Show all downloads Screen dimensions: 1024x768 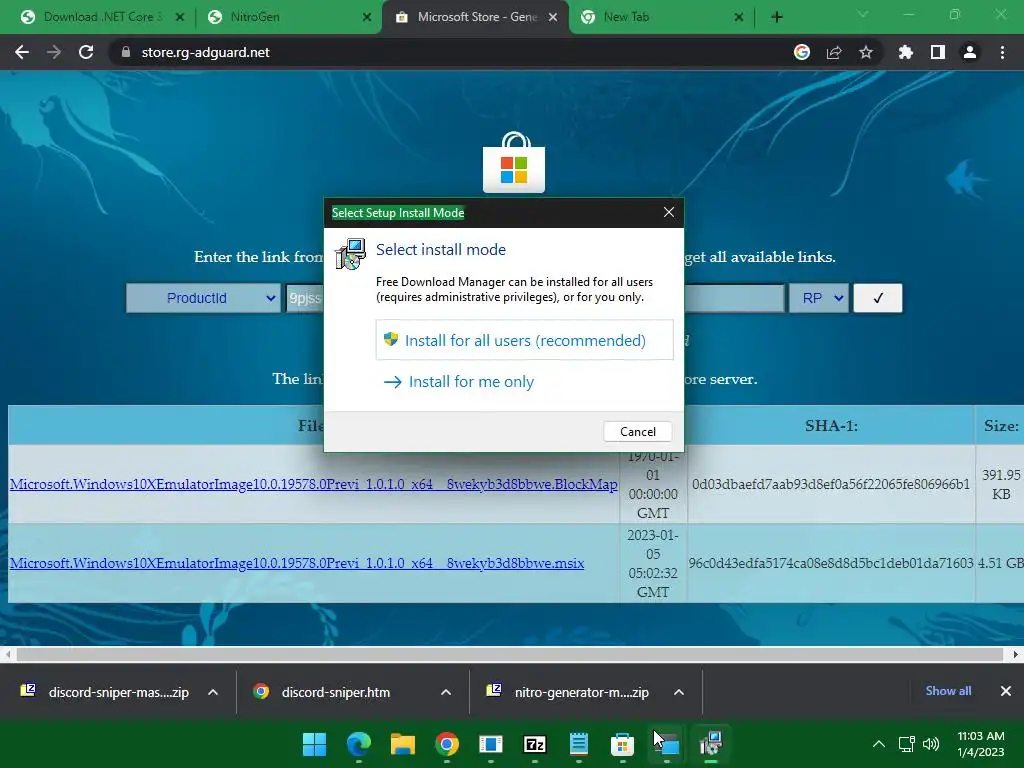[x=948, y=691]
